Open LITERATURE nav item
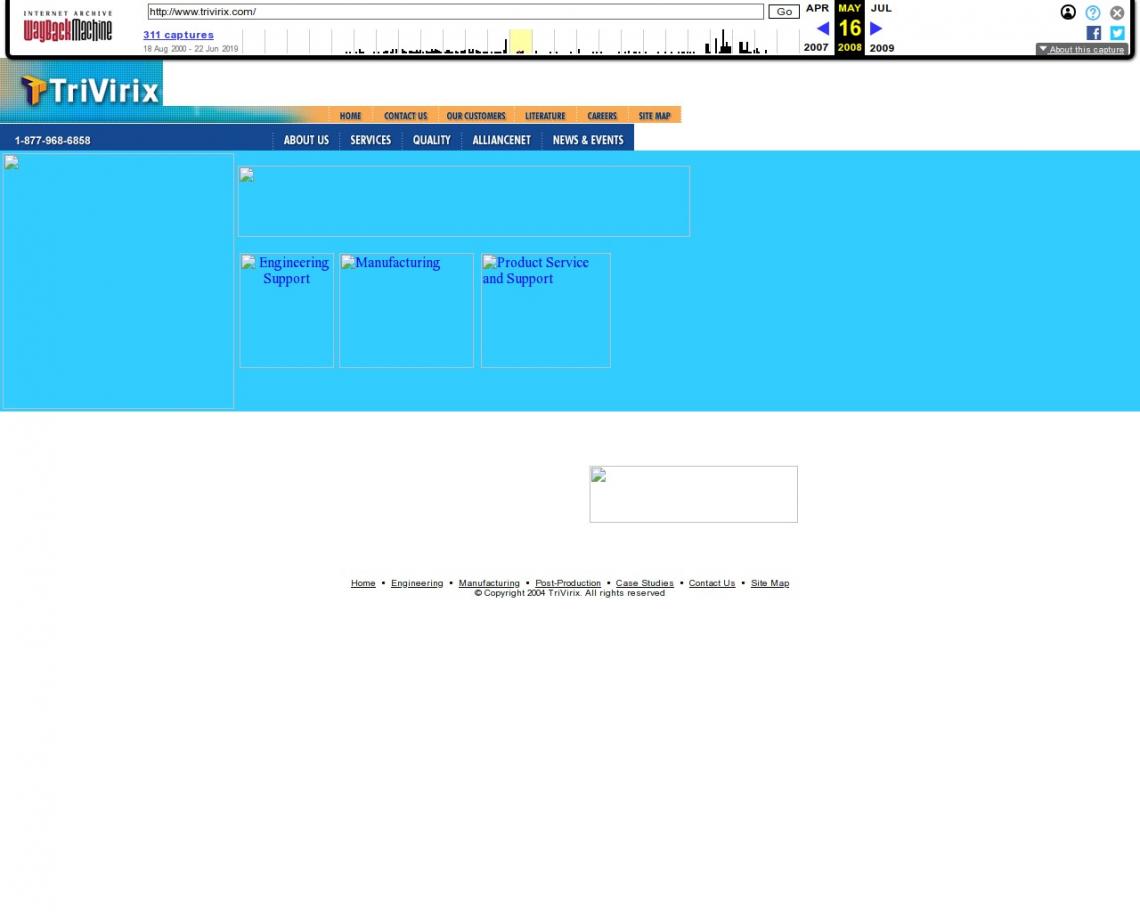The image size is (1140, 912). 545,116
